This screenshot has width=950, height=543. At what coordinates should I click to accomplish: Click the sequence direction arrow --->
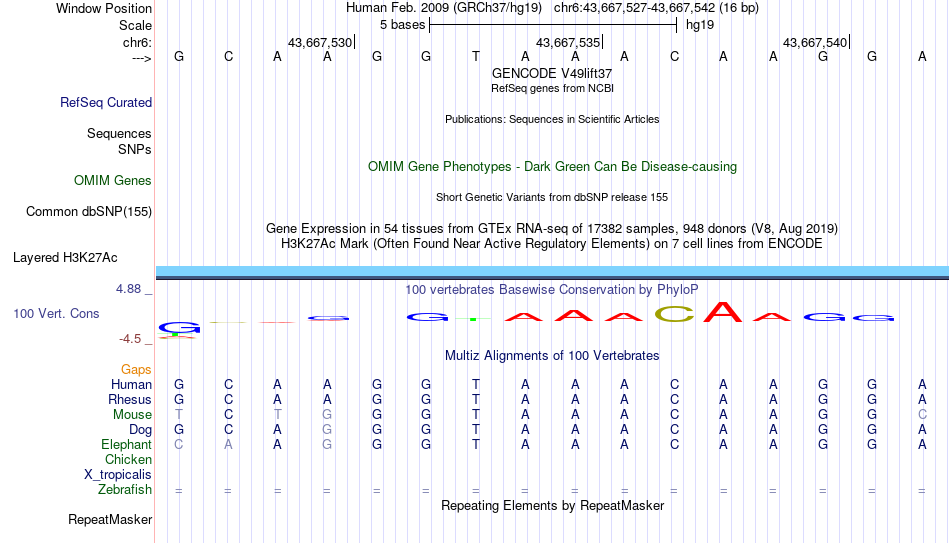pos(141,58)
